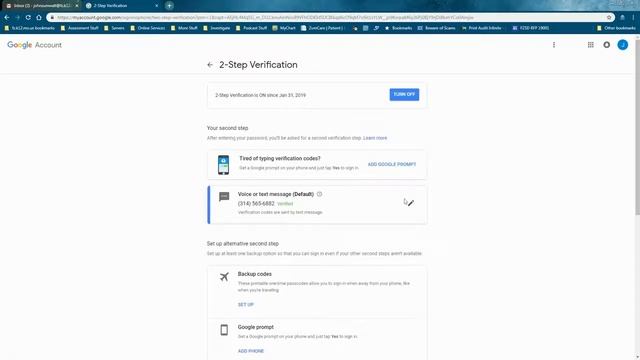640x360 pixels.
Task: Click SET UP under Backup codes
Action: (246, 304)
